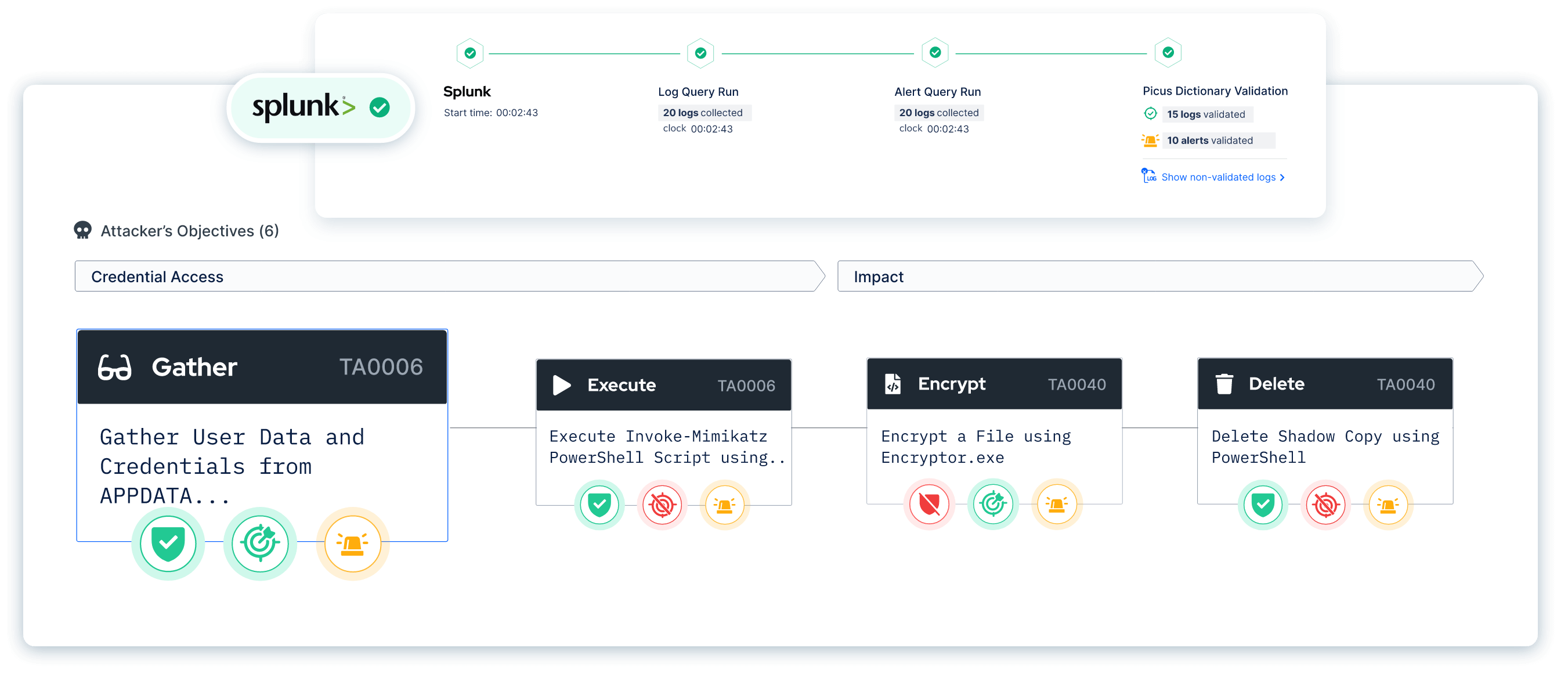The width and height of the screenshot is (1568, 691).
Task: Click the Picus Dictionary Validation step checkmark
Action: coord(1168,53)
